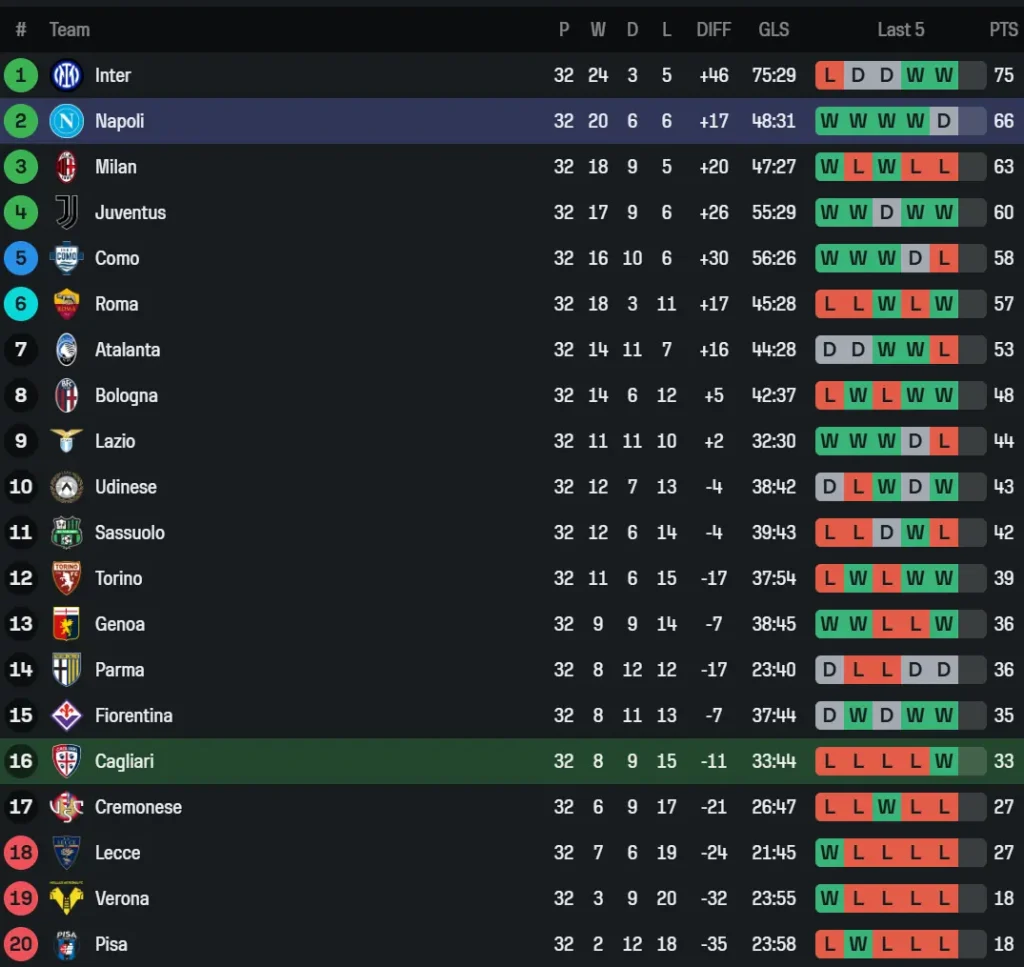Screen dimensions: 1024x967
Task: Select the Lazio eagle logo
Action: pos(66,441)
